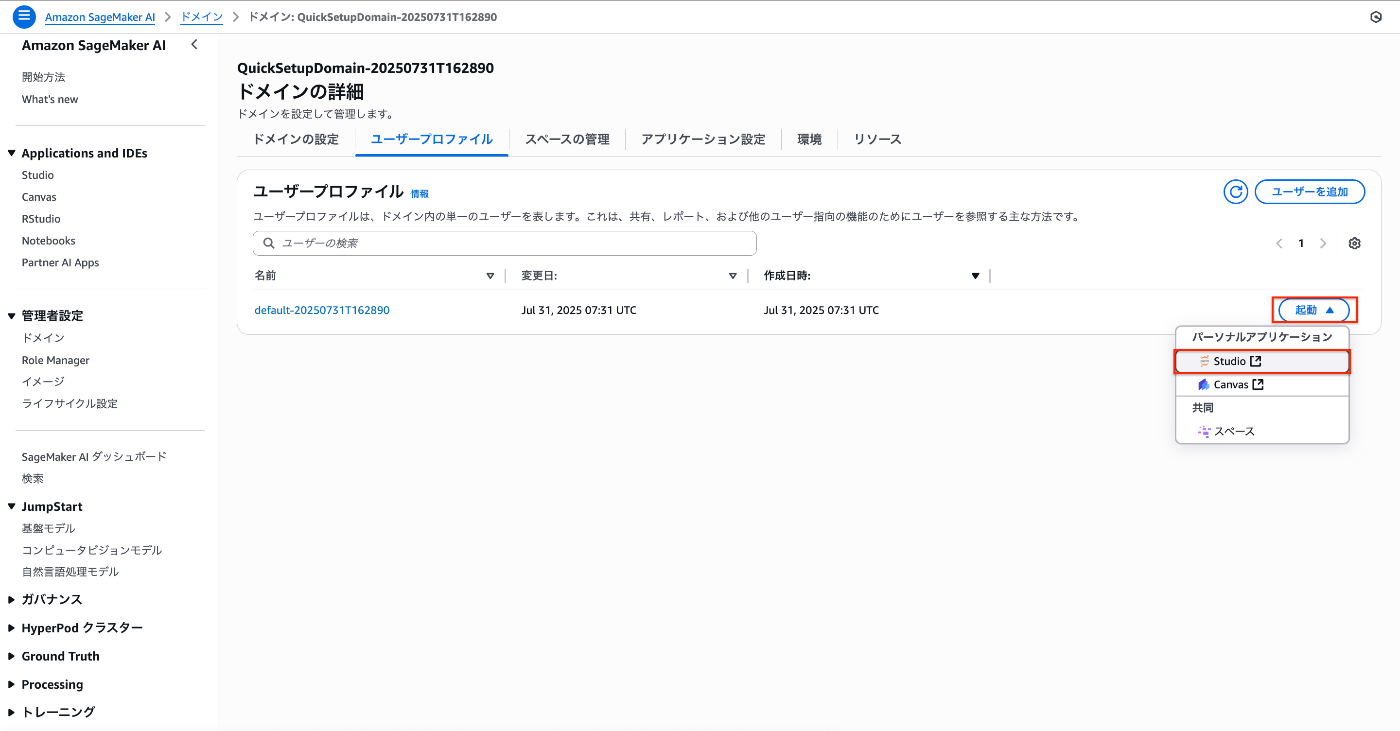Expand Ground Truth section
This screenshot has width=1400, height=731.
12,657
